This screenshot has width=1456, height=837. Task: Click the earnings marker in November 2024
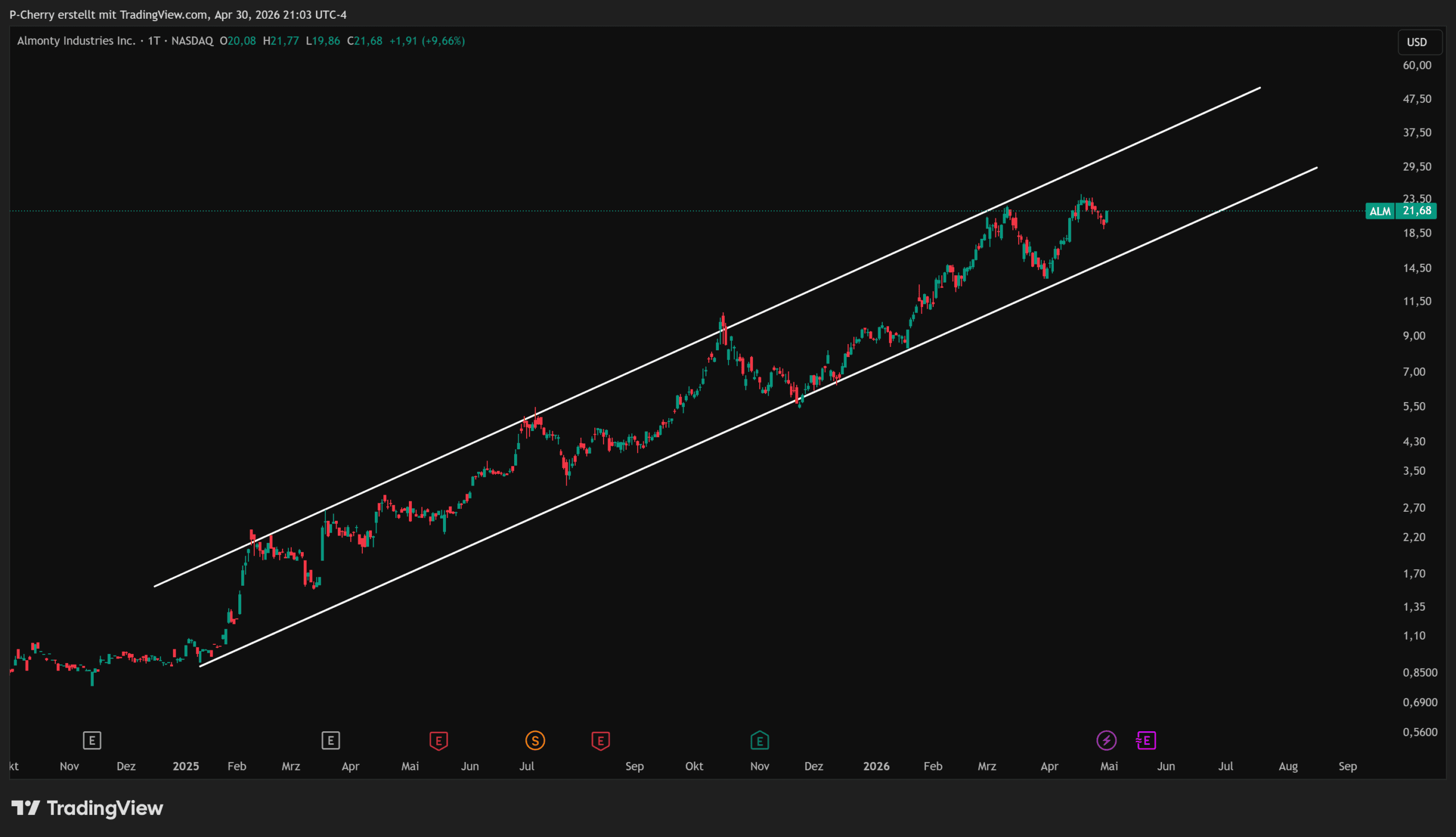coord(92,740)
